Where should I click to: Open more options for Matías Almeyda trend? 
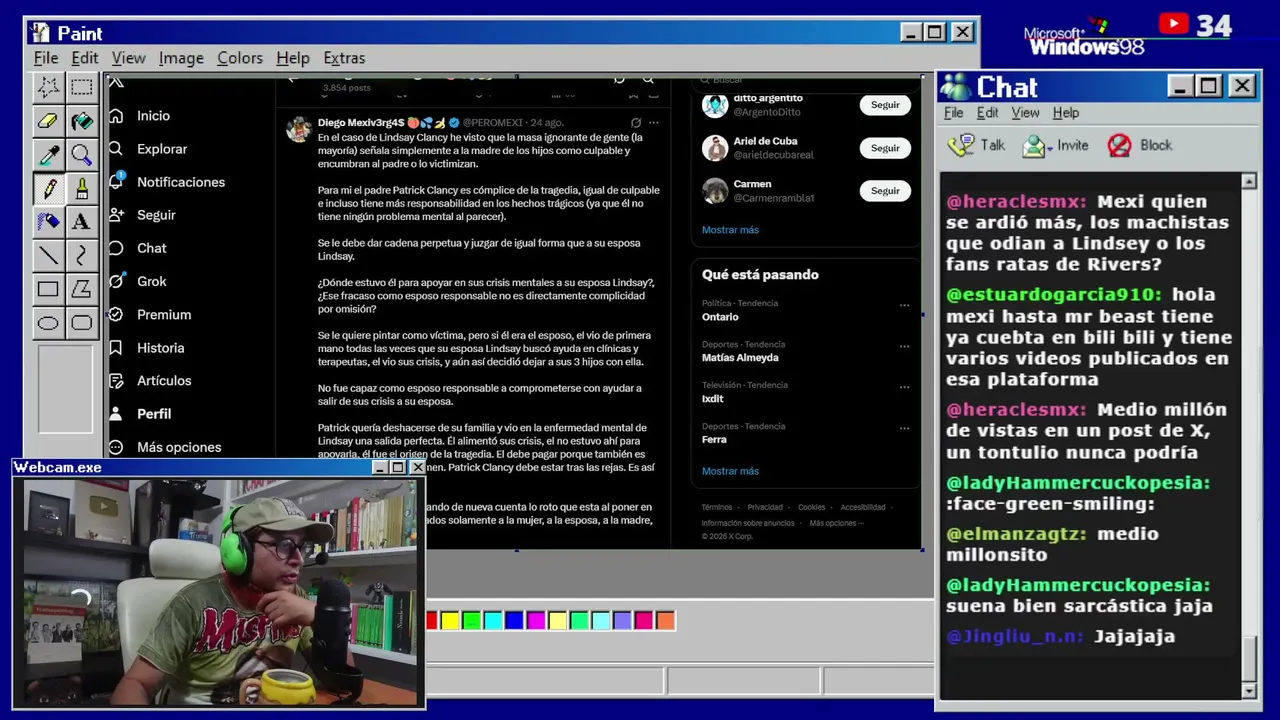904,346
